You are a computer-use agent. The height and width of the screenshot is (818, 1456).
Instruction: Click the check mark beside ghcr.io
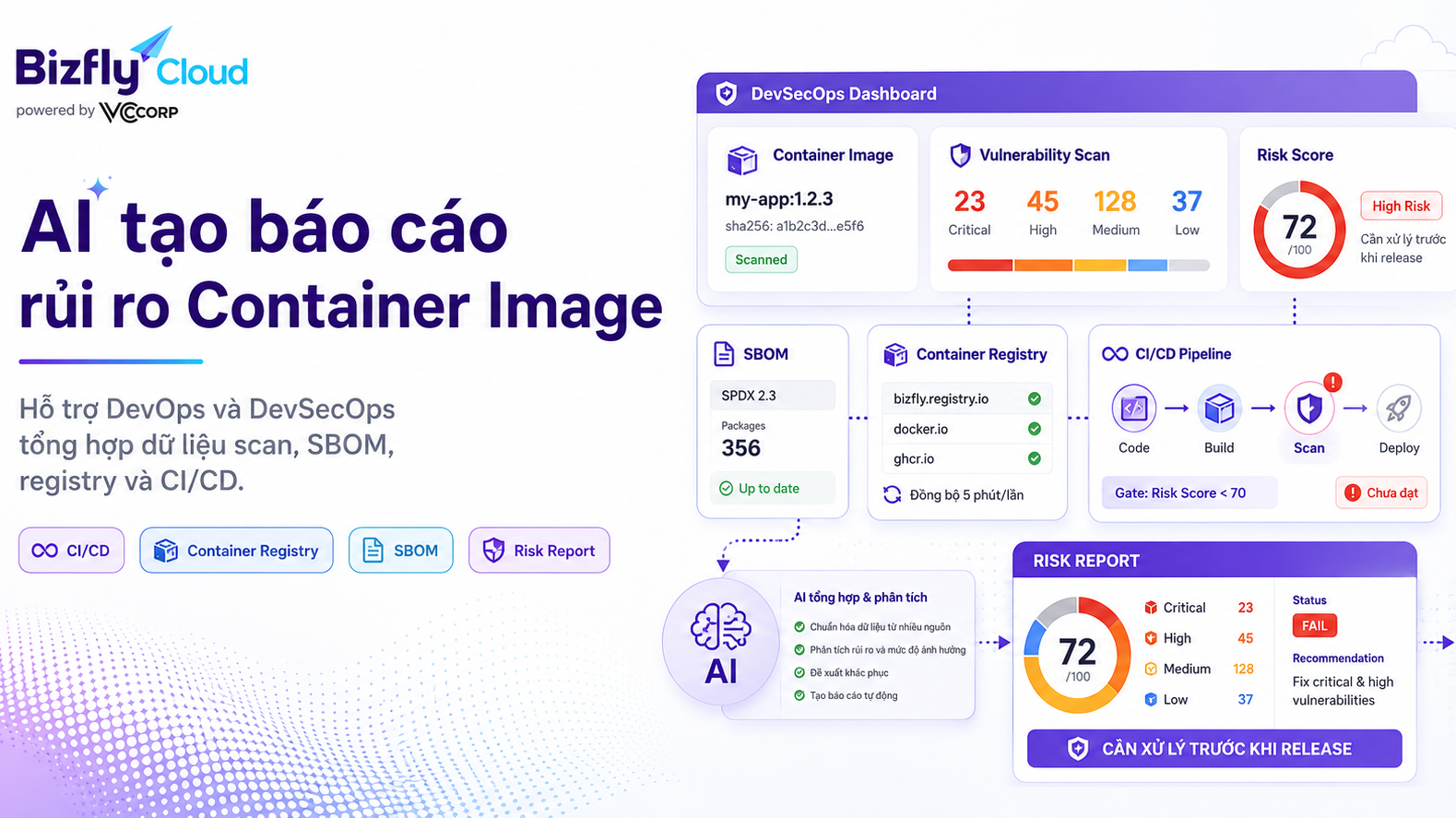click(1035, 458)
